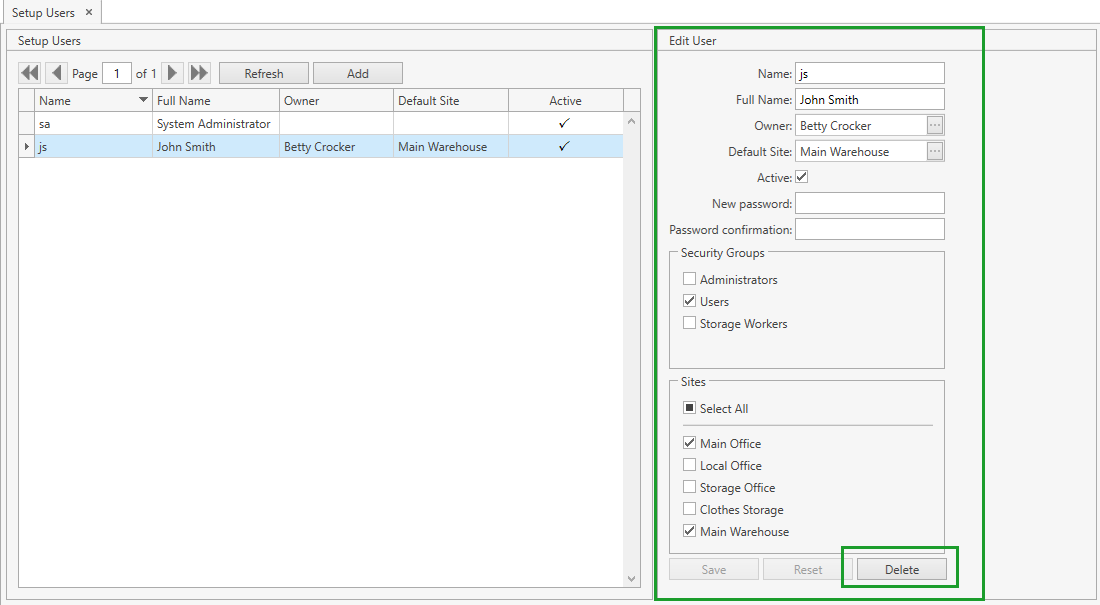Enable the Clothes Storage site

click(689, 509)
